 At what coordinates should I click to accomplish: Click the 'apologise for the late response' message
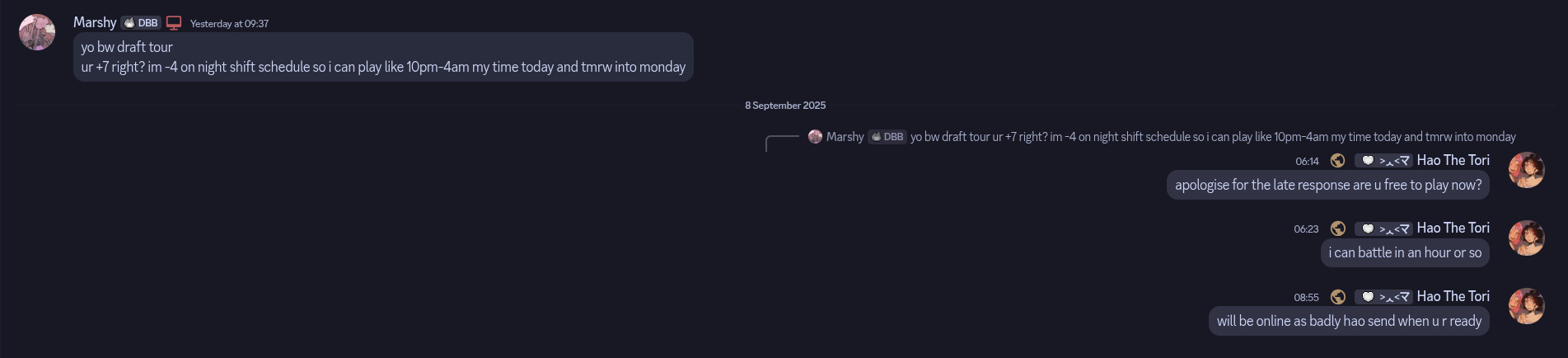1327,185
